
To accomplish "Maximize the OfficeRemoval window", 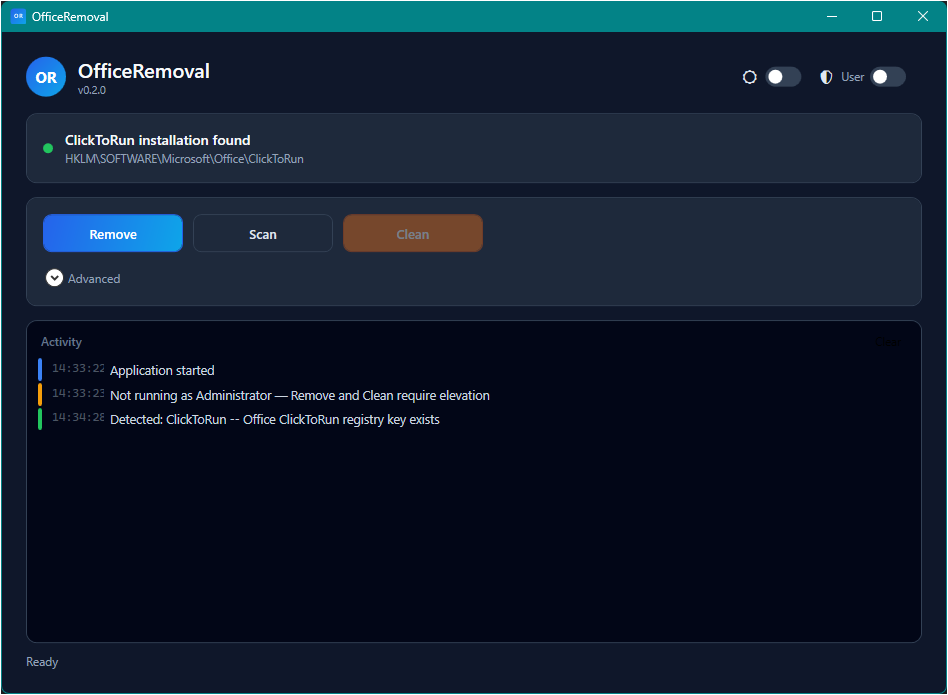I will tap(877, 16).
